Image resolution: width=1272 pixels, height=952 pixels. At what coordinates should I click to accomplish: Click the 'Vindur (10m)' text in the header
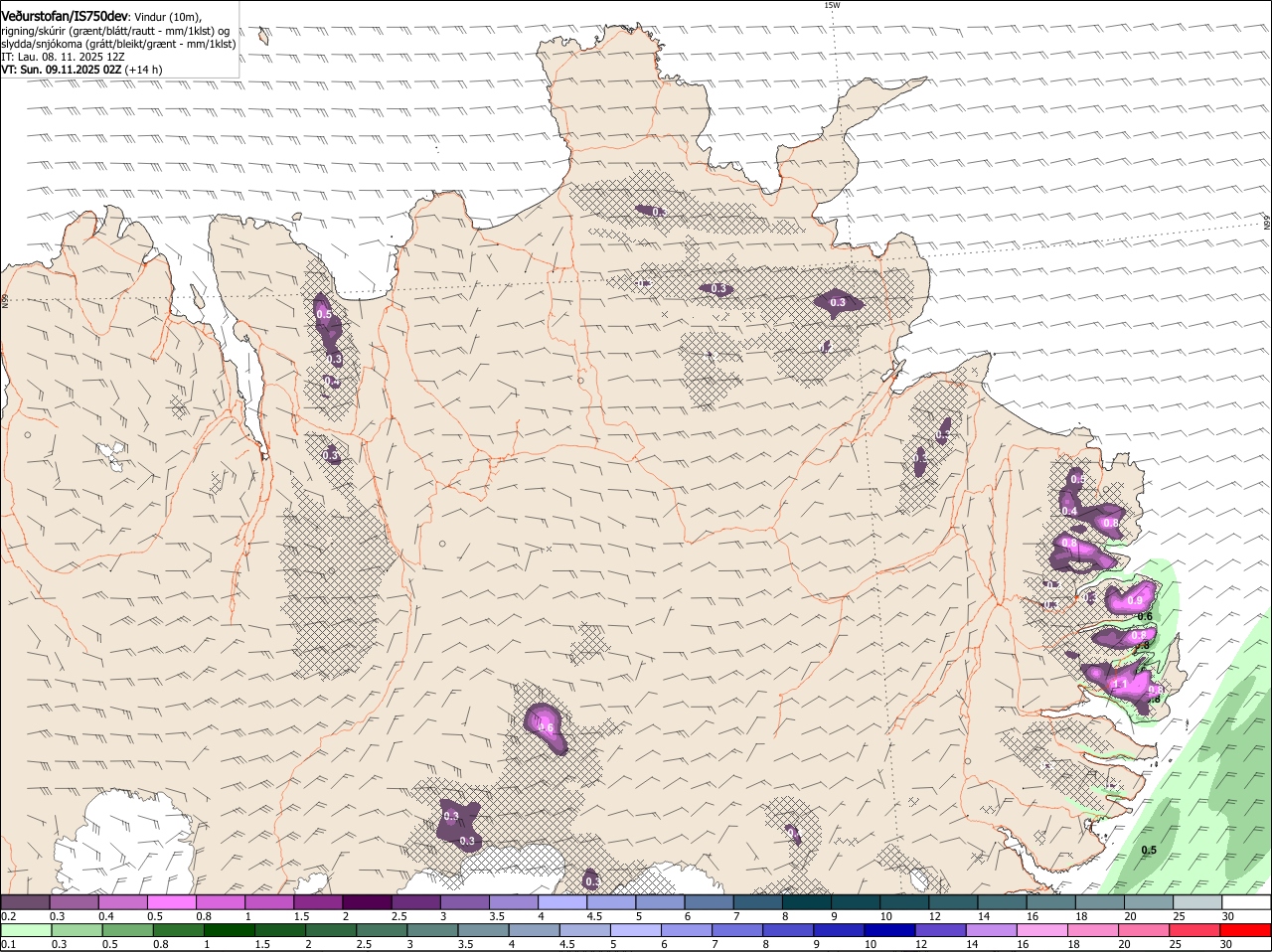click(x=167, y=18)
